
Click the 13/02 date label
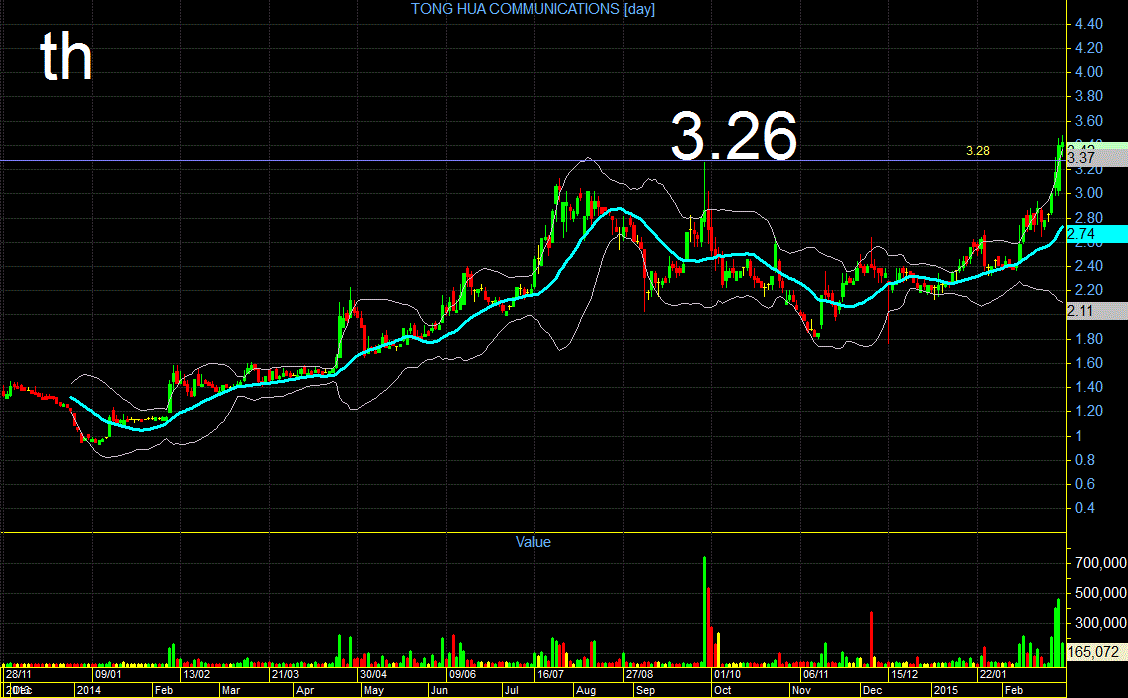tap(196, 674)
